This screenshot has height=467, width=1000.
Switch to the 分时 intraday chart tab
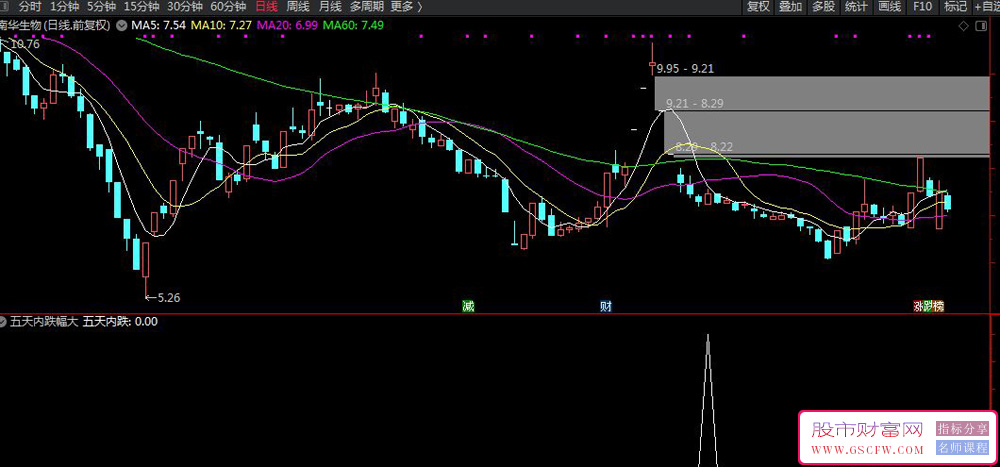click(29, 7)
